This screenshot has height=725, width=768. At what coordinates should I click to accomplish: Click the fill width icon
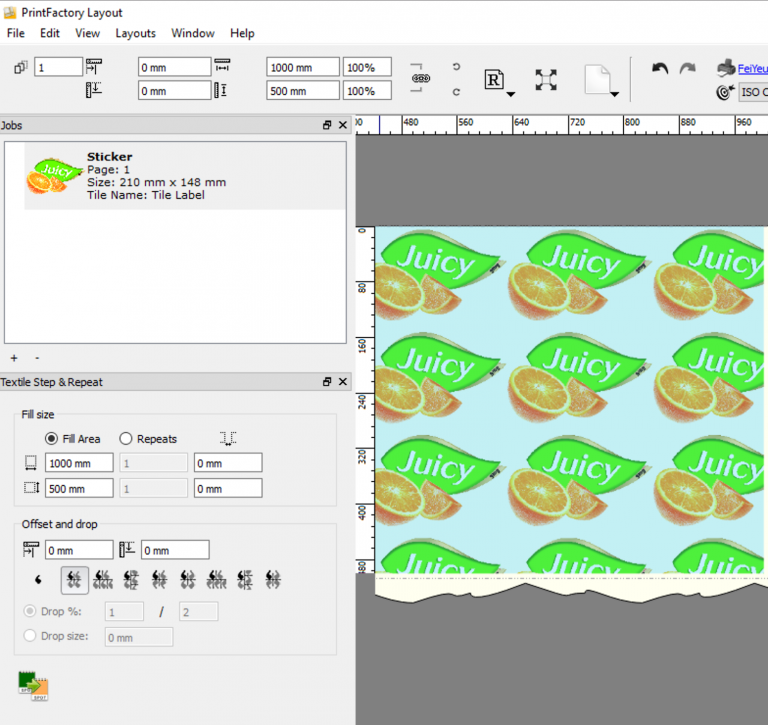31,463
